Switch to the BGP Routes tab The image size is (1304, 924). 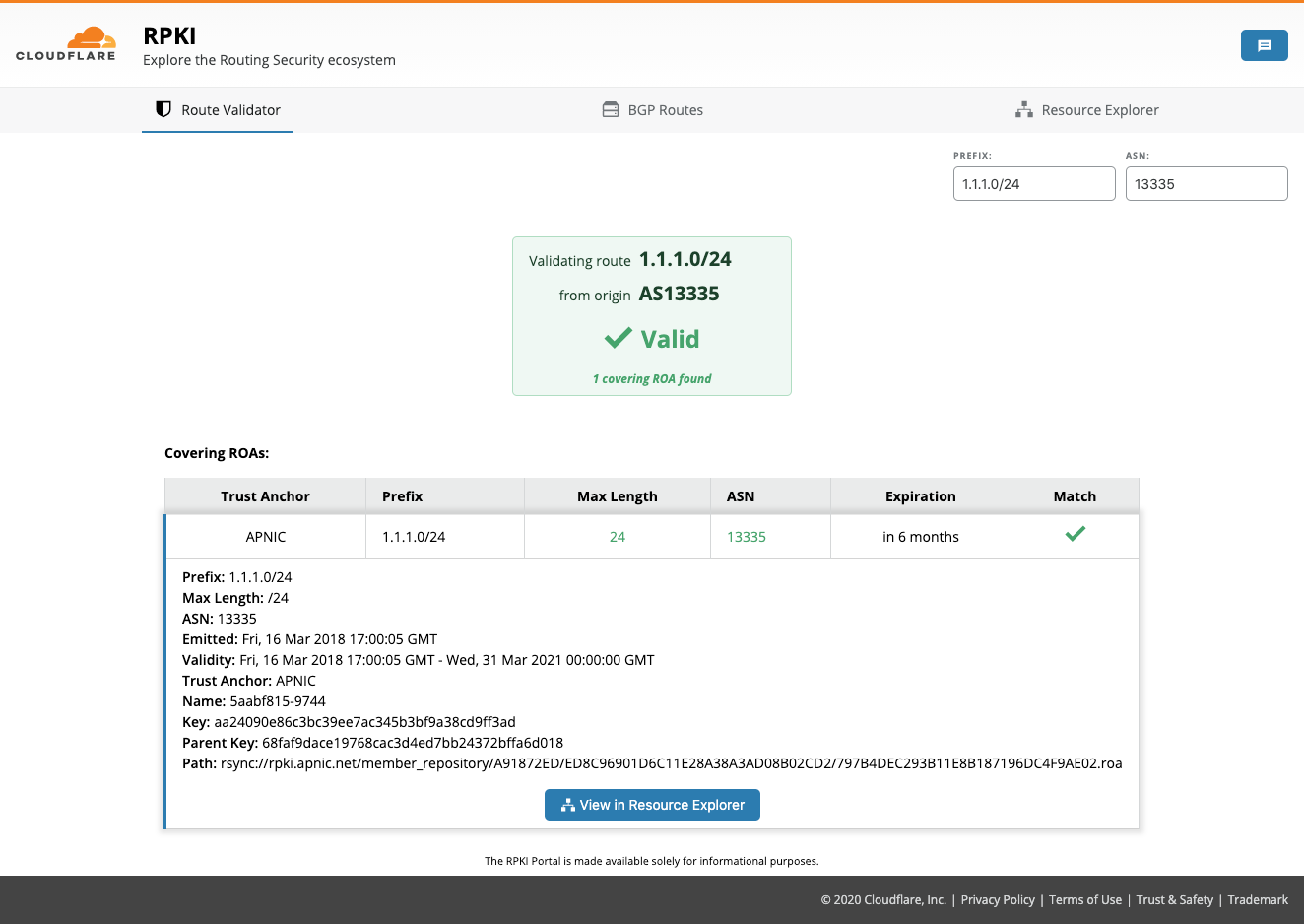point(665,110)
